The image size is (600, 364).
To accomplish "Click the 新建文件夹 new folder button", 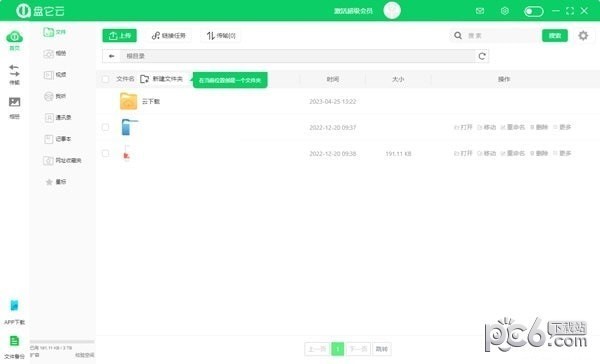I will pyautogui.click(x=161, y=79).
